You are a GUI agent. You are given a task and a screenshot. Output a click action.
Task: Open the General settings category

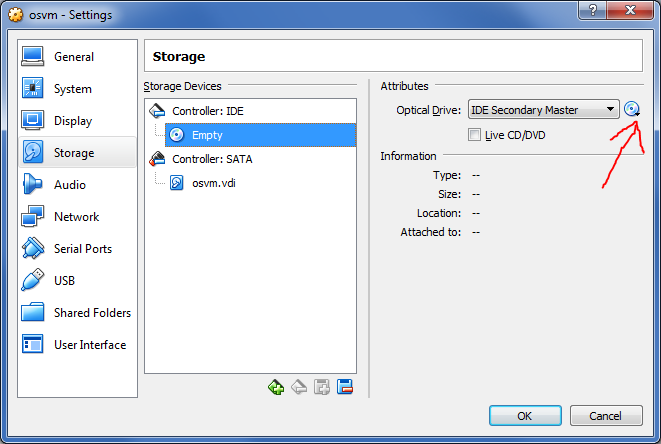pos(77,57)
